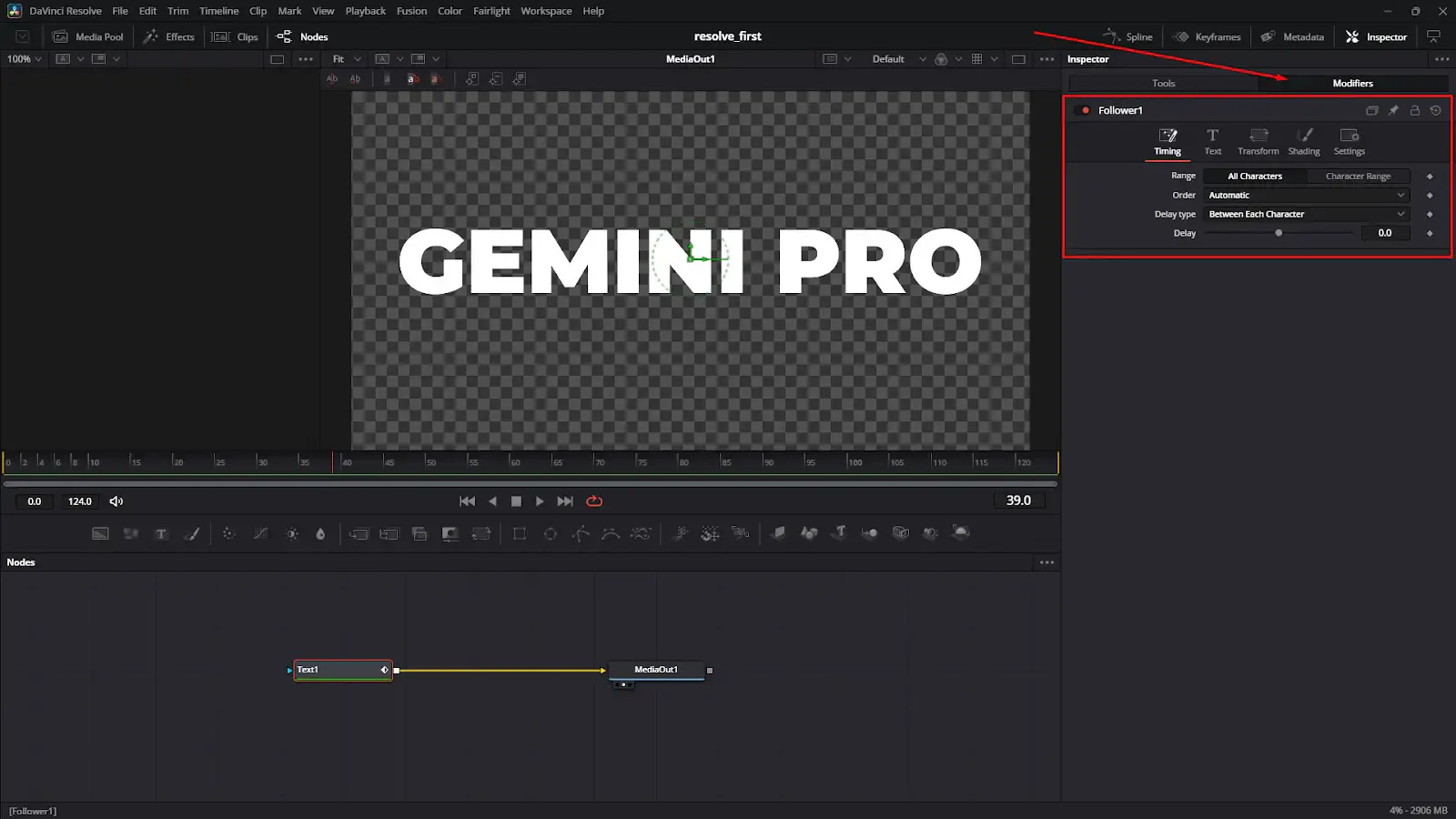1456x819 pixels.
Task: Add an Ellipse mask from the toolbar
Action: pos(551,534)
